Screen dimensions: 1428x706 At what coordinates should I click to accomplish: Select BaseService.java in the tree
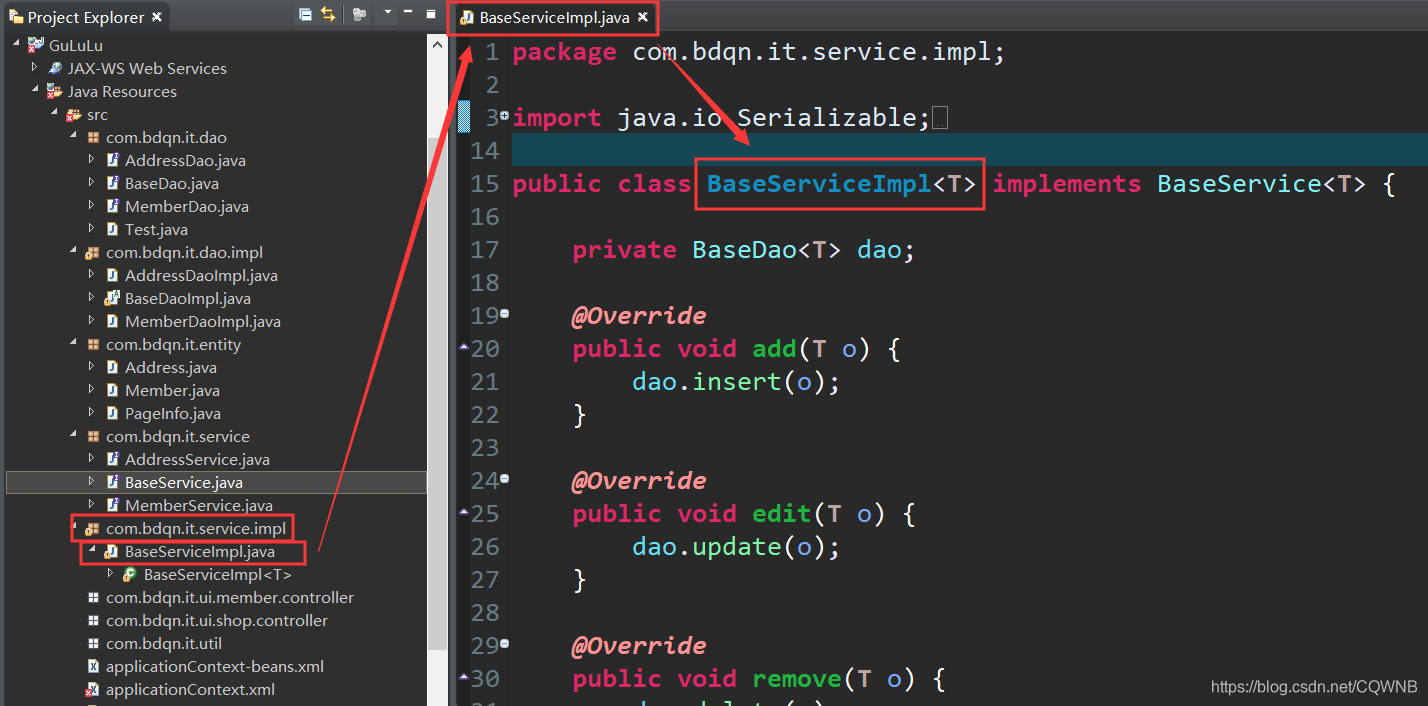pos(184,482)
